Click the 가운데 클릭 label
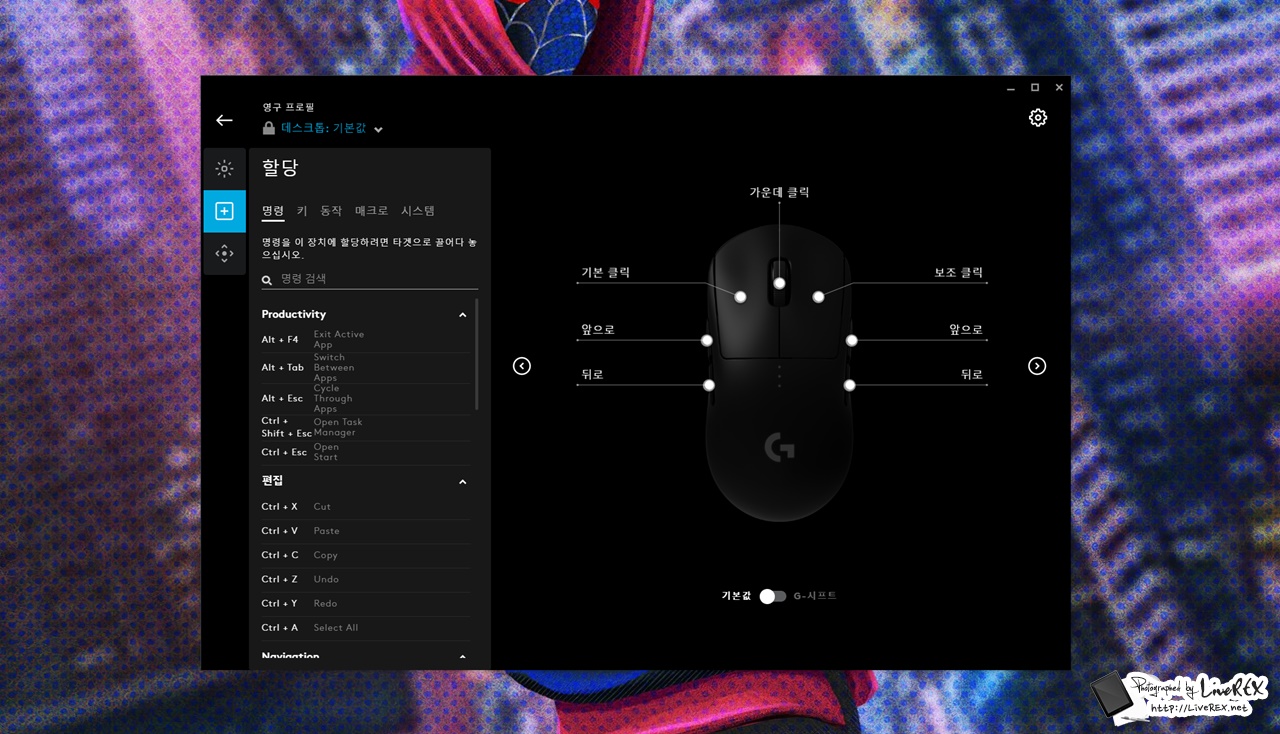1280x734 pixels. (x=779, y=192)
